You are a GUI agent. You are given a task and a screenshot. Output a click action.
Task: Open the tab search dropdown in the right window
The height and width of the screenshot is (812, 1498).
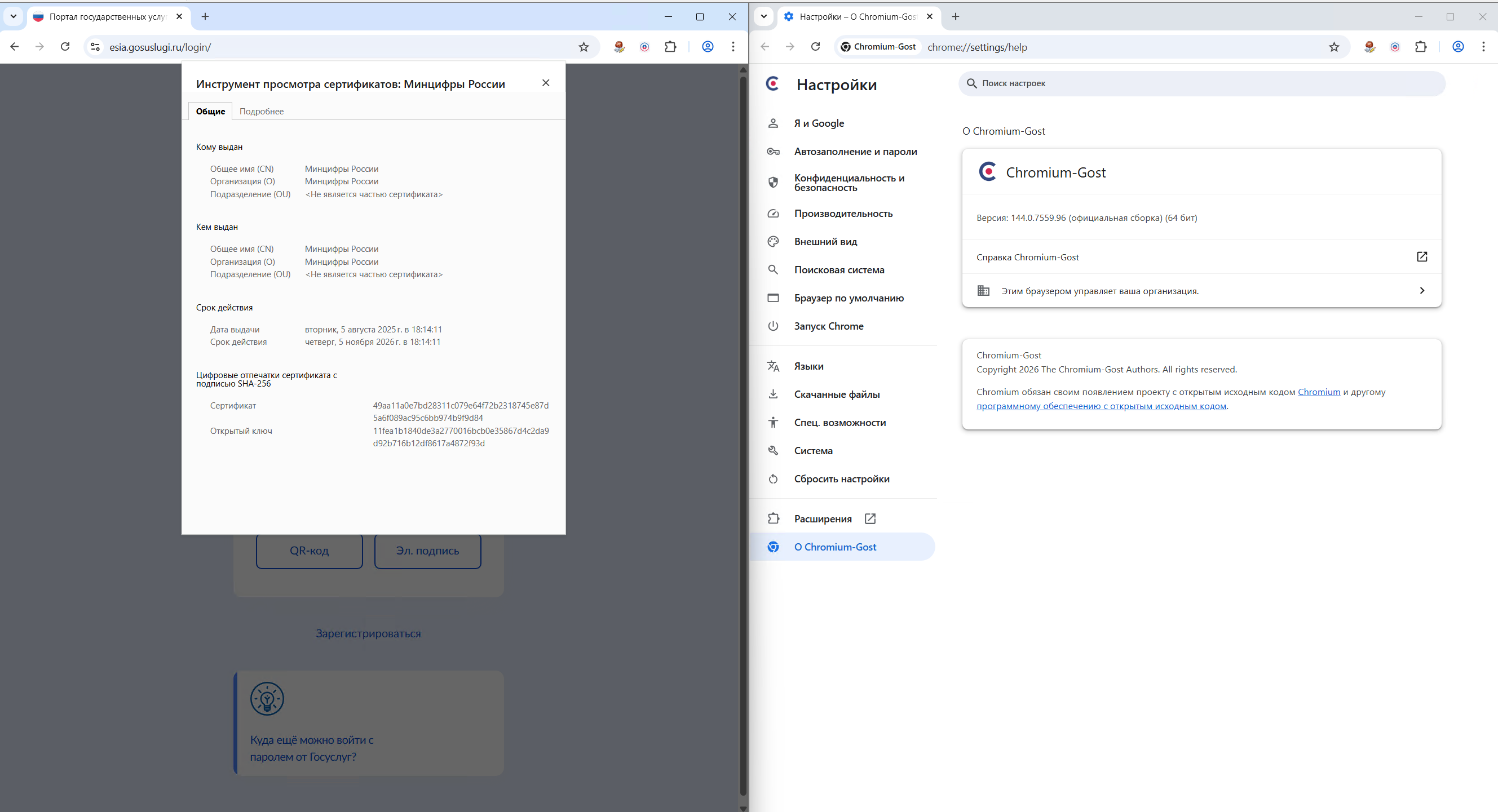763,16
